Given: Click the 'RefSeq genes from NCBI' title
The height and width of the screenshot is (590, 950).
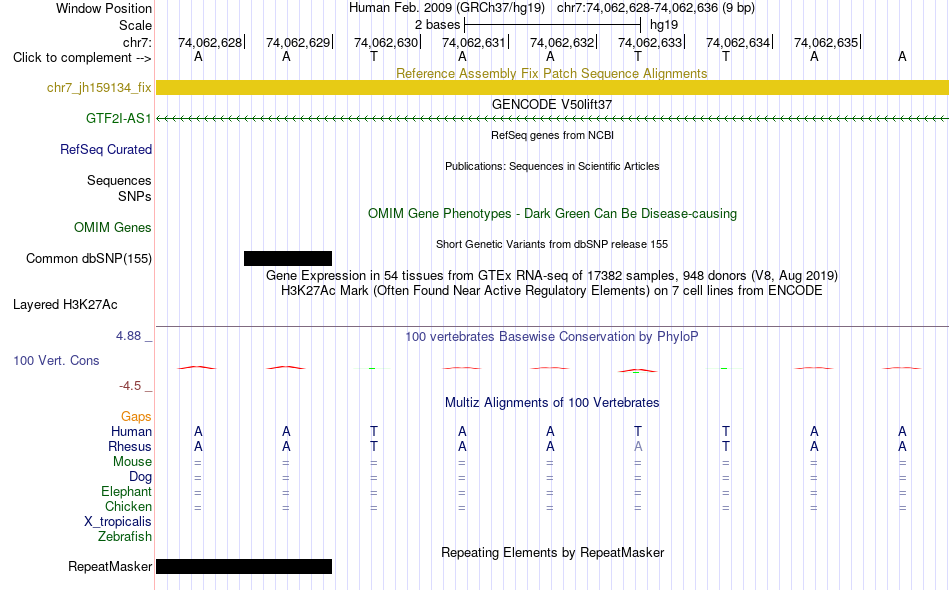Looking at the screenshot, I should point(552,135).
